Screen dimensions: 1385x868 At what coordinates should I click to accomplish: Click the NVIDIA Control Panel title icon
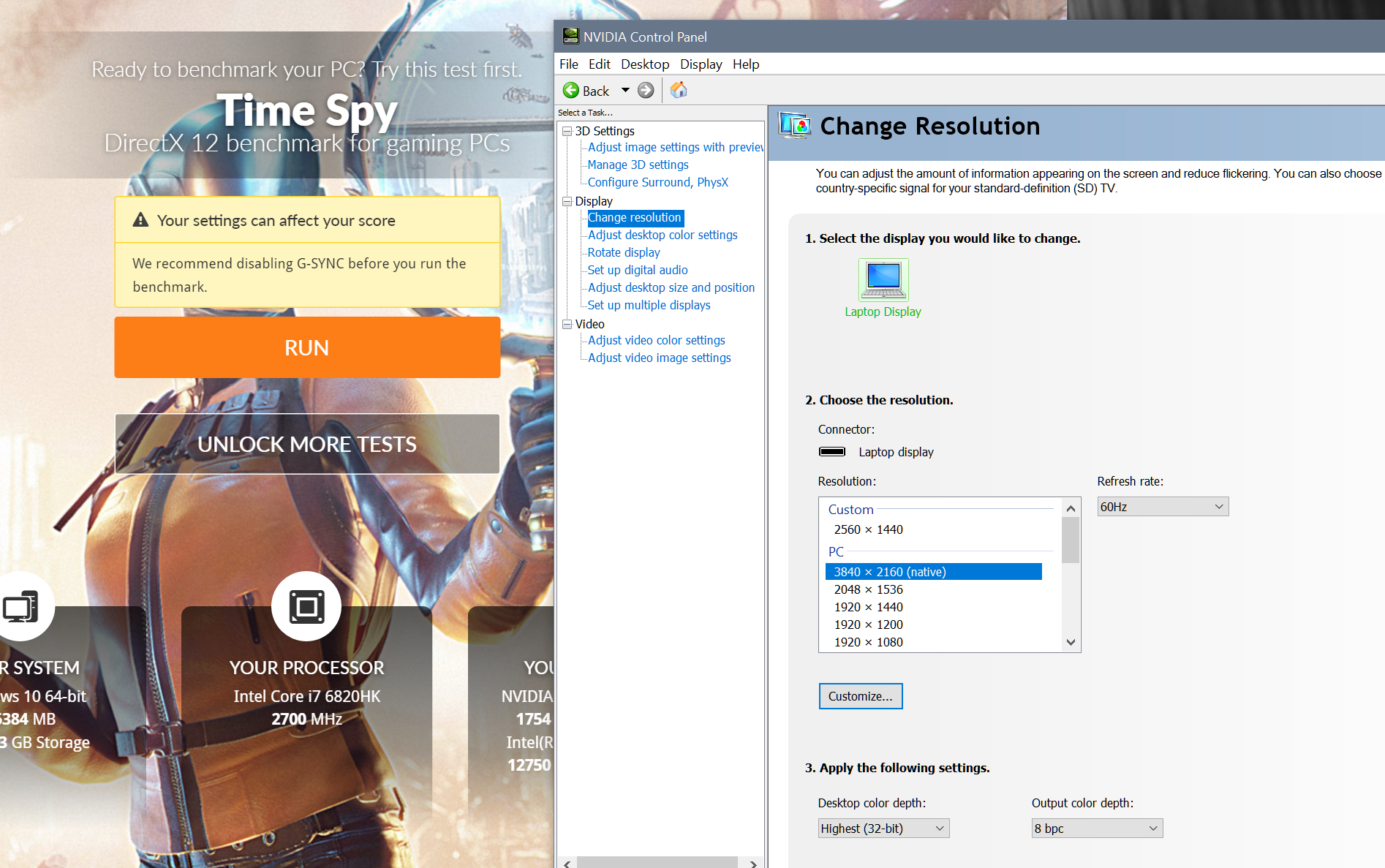point(570,36)
